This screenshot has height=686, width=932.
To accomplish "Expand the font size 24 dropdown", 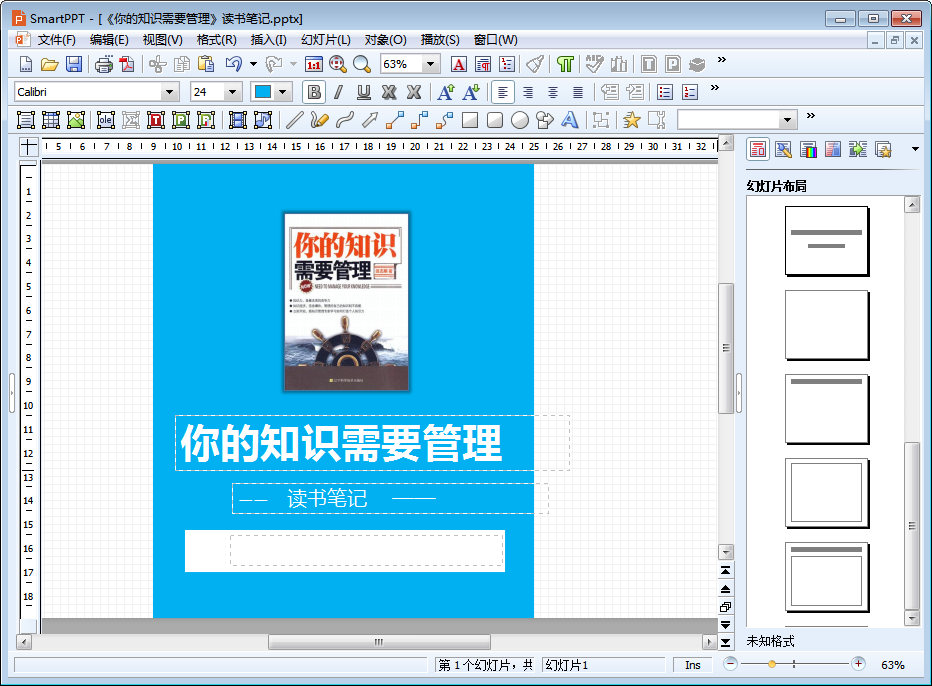I will point(233,92).
